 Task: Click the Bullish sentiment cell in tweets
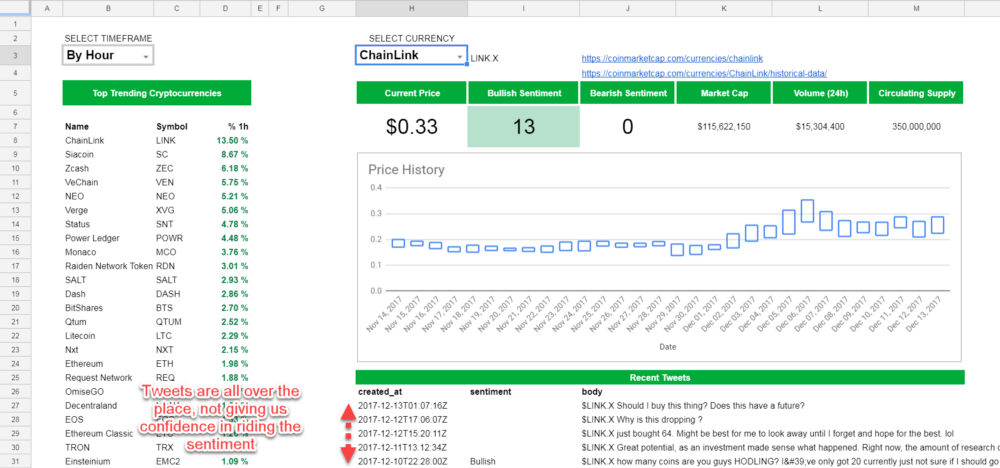[483, 462]
